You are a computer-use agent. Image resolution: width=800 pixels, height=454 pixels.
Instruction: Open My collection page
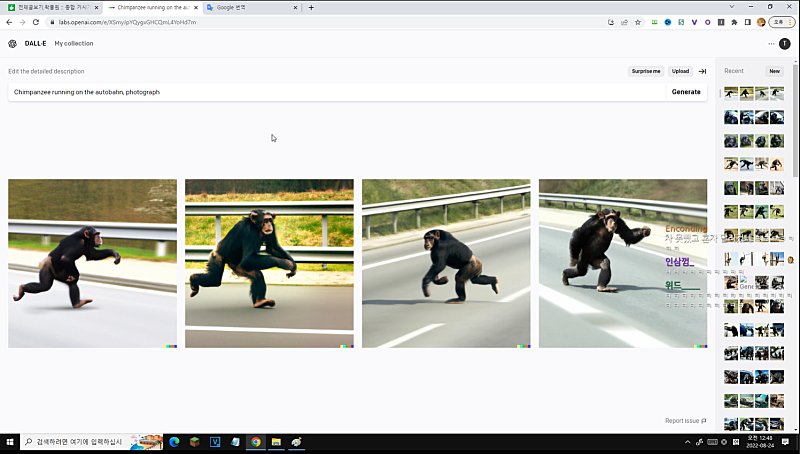[74, 44]
